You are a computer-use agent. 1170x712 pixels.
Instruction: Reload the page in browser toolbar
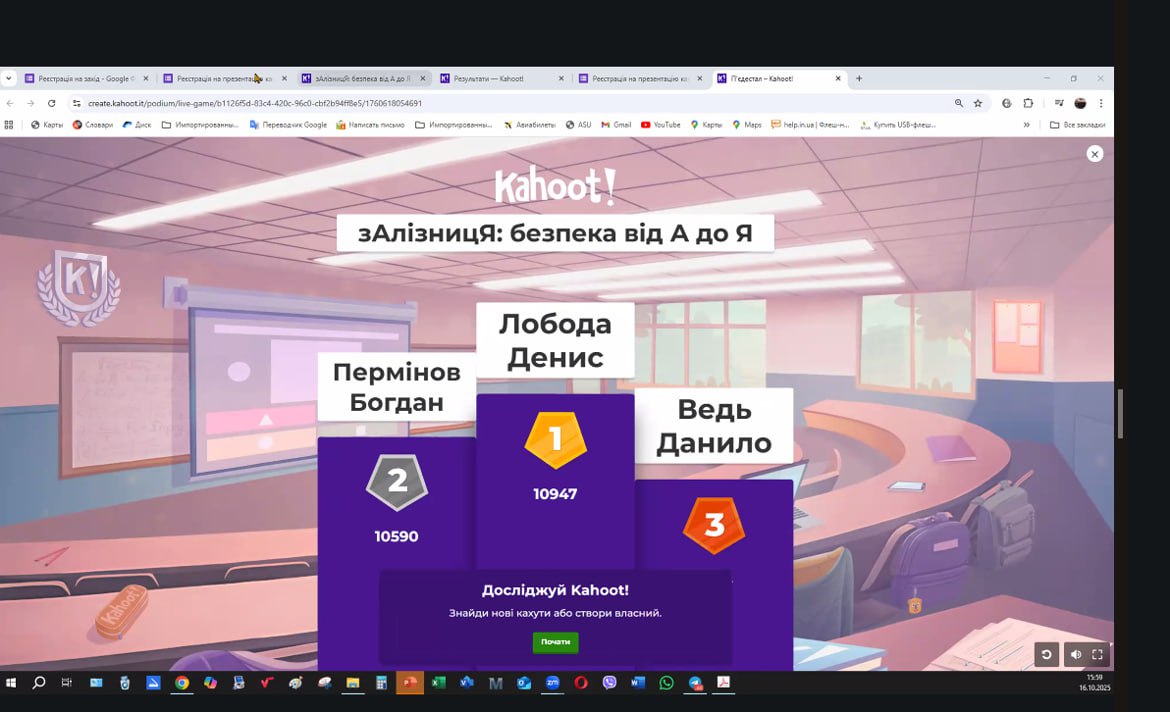click(x=52, y=103)
